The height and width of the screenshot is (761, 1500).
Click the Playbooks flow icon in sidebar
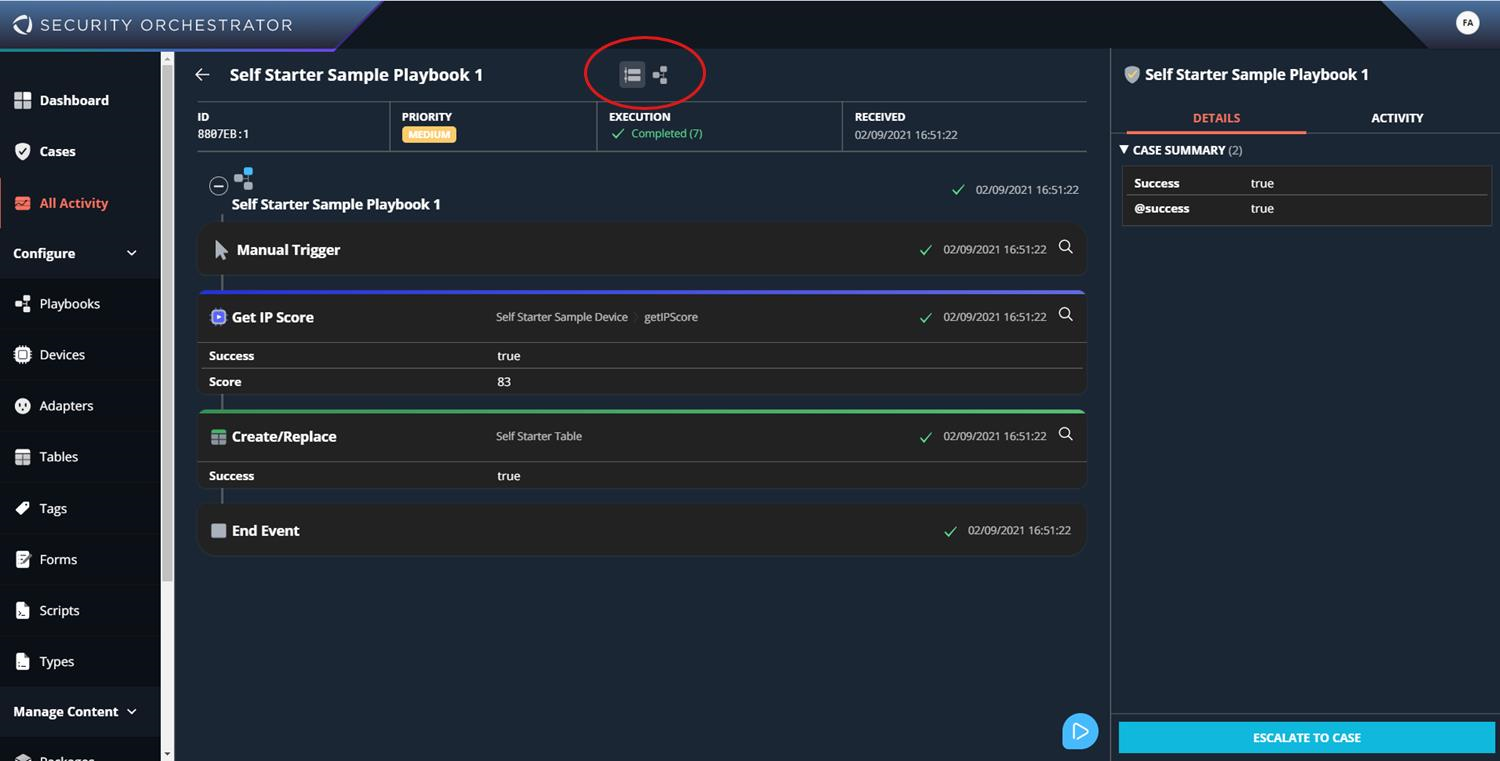(22, 304)
